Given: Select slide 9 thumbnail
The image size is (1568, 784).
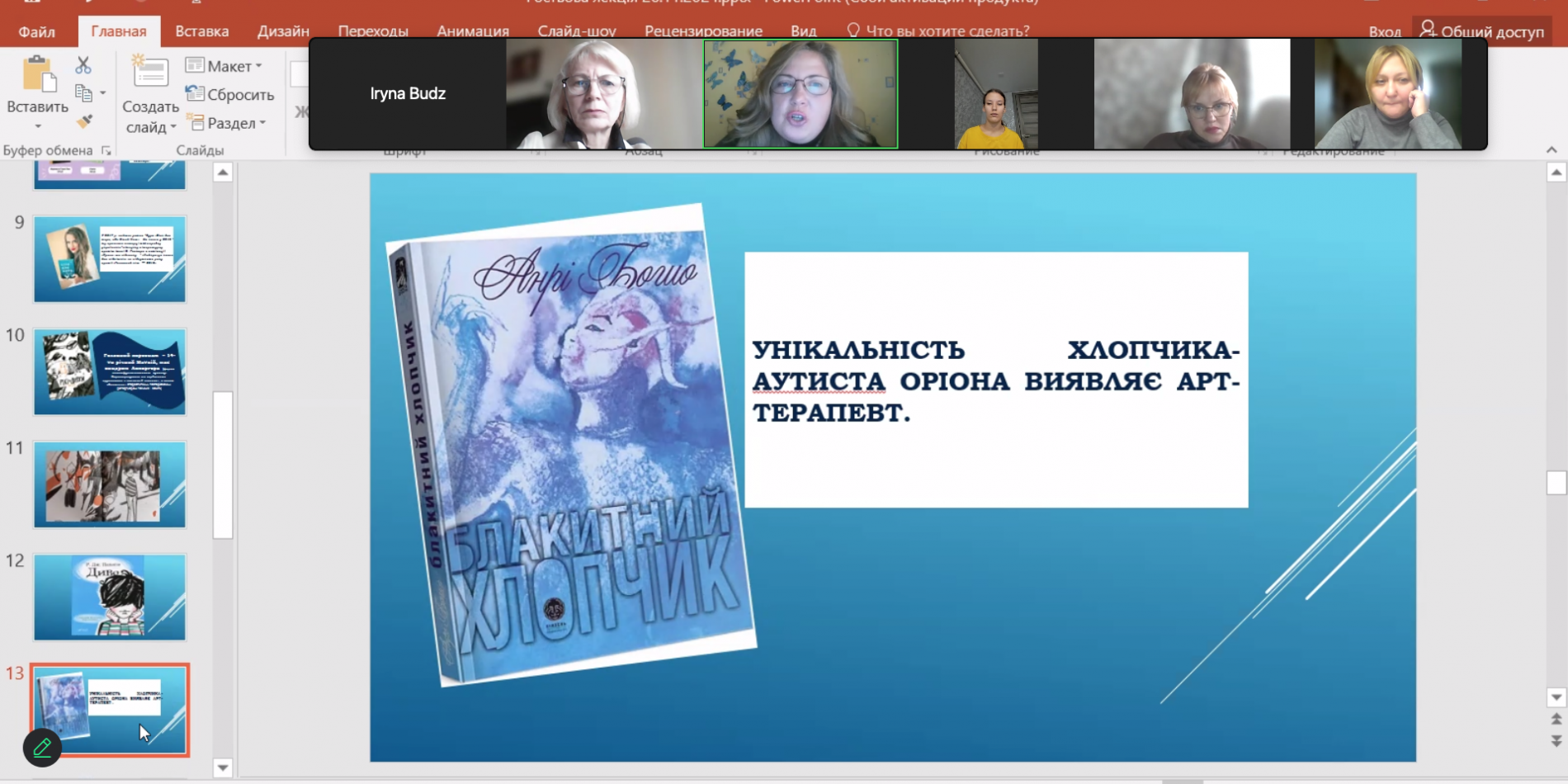Looking at the screenshot, I should (110, 259).
